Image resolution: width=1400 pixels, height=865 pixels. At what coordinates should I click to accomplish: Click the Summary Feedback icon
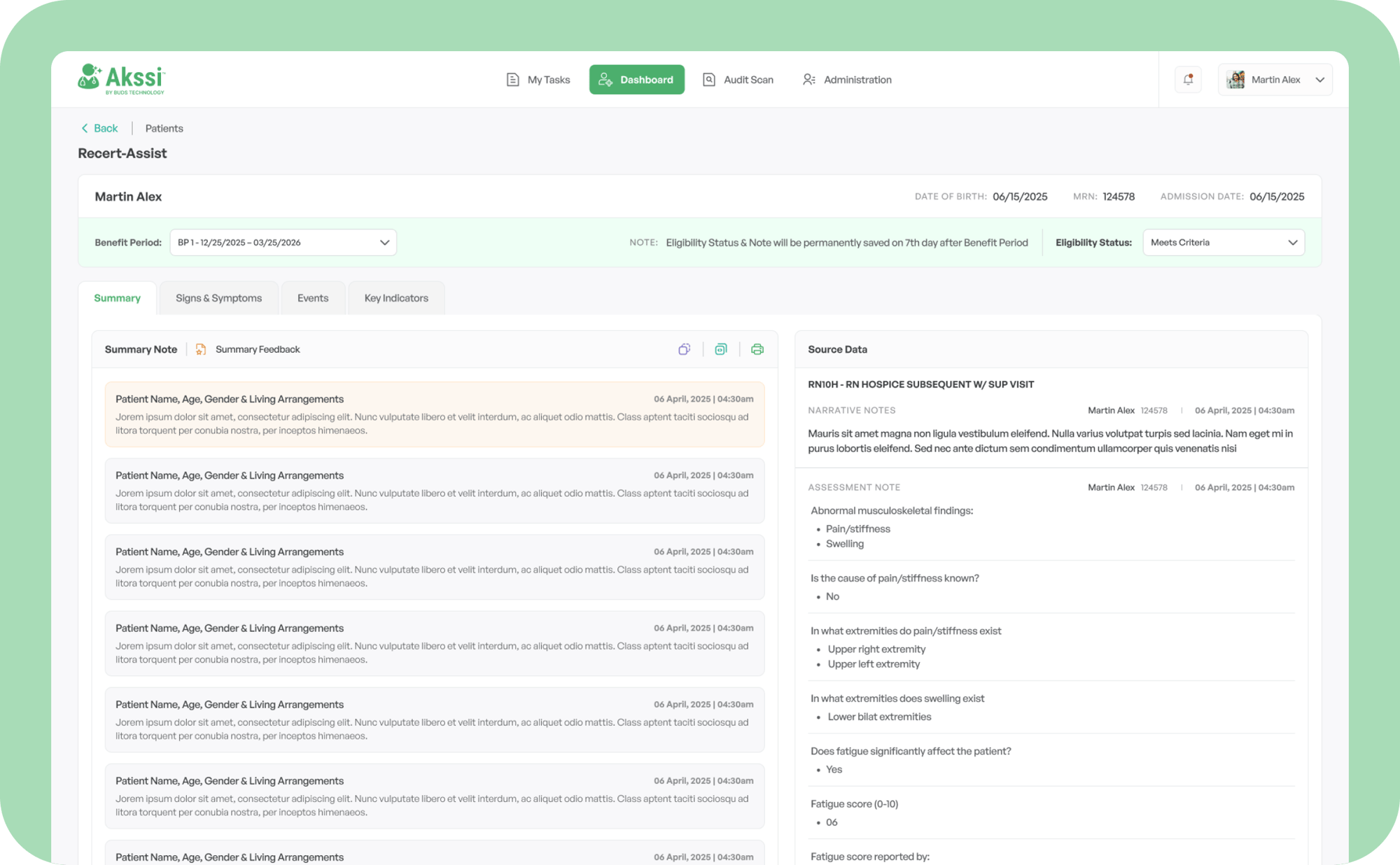[x=201, y=349]
